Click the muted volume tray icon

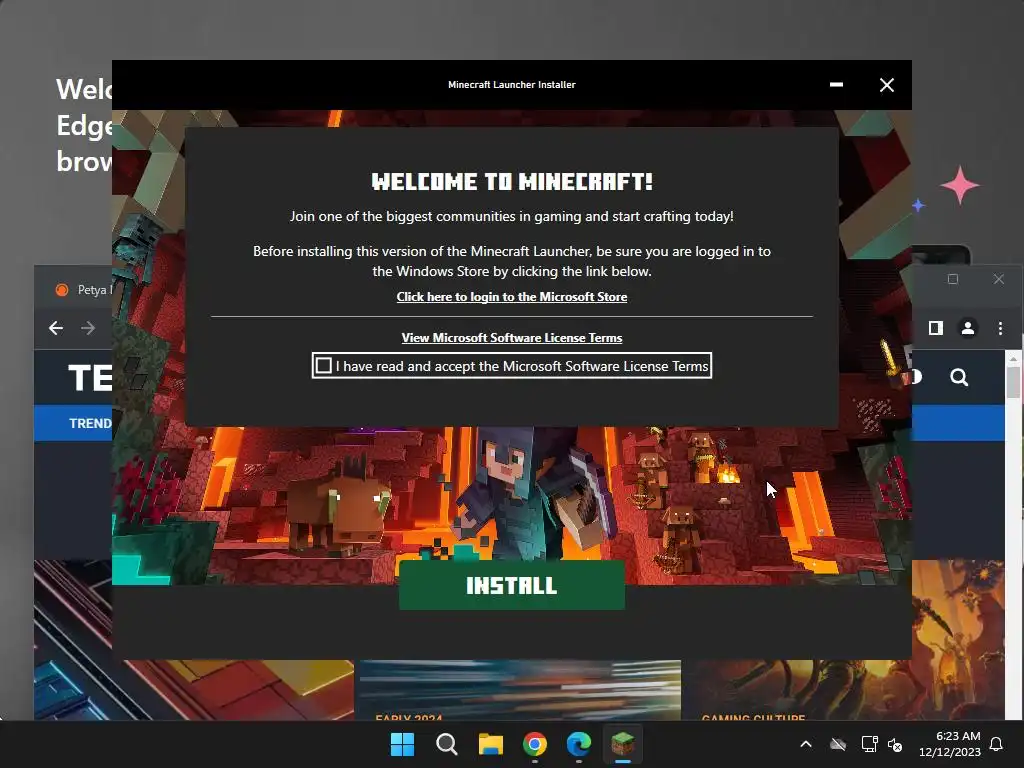pos(895,744)
